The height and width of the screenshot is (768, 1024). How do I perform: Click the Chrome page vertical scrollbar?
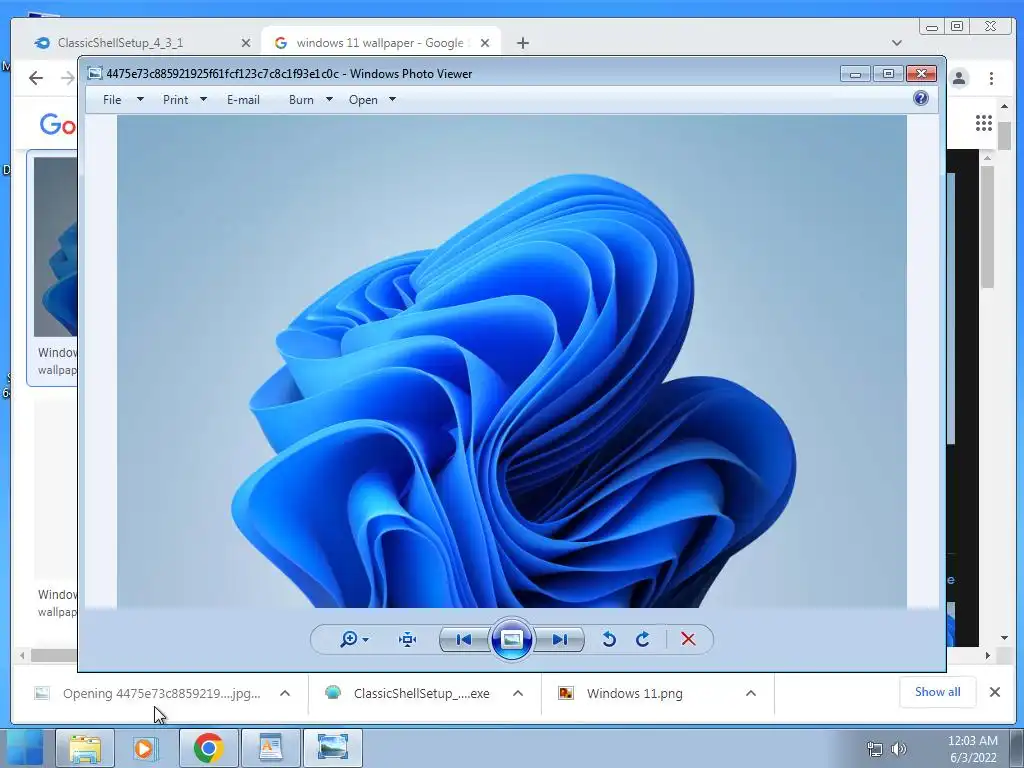(x=1004, y=137)
